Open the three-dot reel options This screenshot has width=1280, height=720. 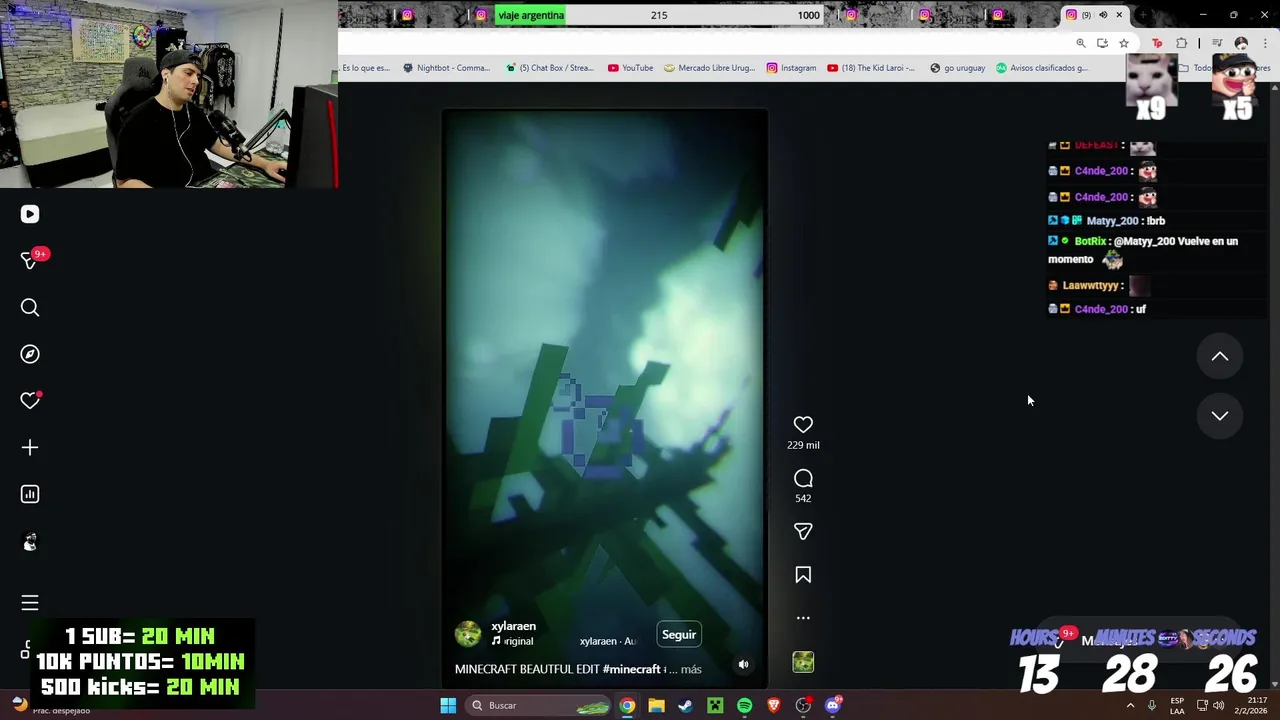803,618
